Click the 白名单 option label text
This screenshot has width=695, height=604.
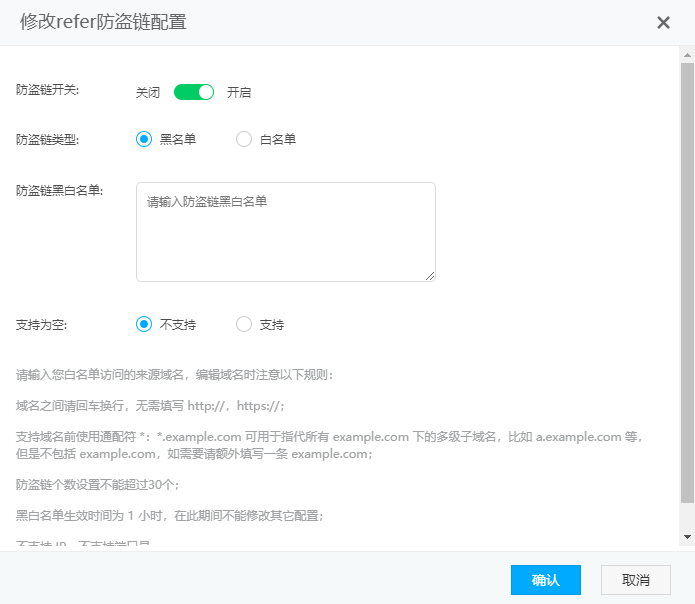[278, 139]
